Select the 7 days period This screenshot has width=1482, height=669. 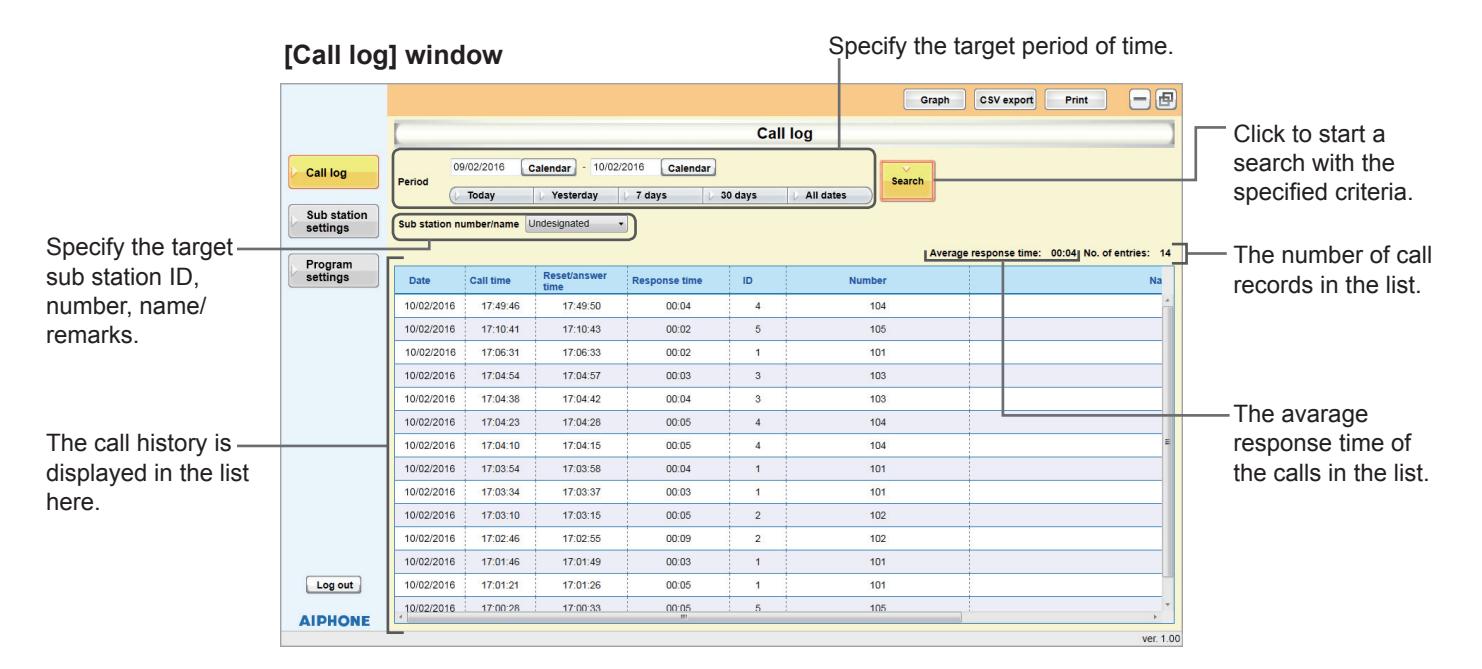coord(662,195)
